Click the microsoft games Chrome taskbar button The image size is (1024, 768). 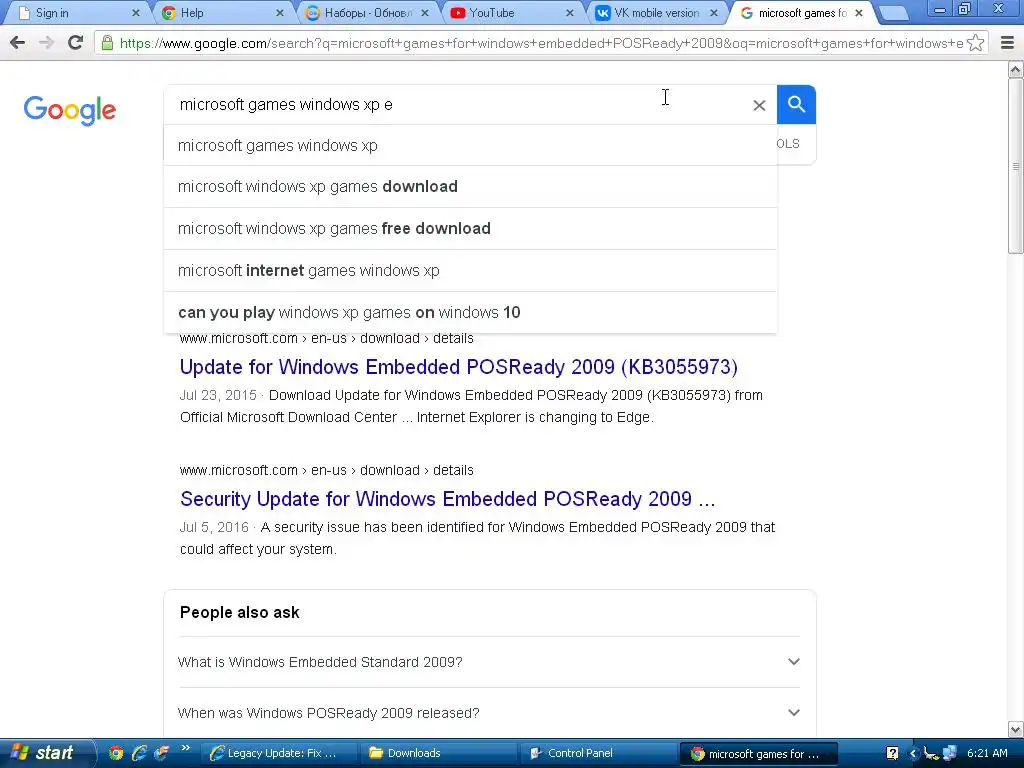coord(758,754)
